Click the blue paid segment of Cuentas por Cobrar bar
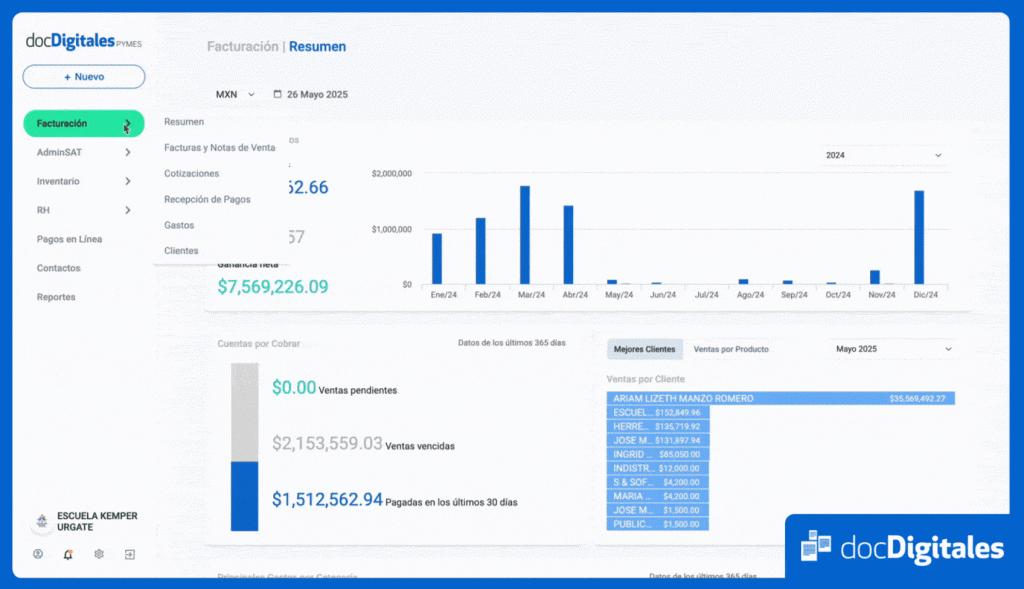Screen dimensions: 1024x589 pyautogui.click(x=244, y=496)
